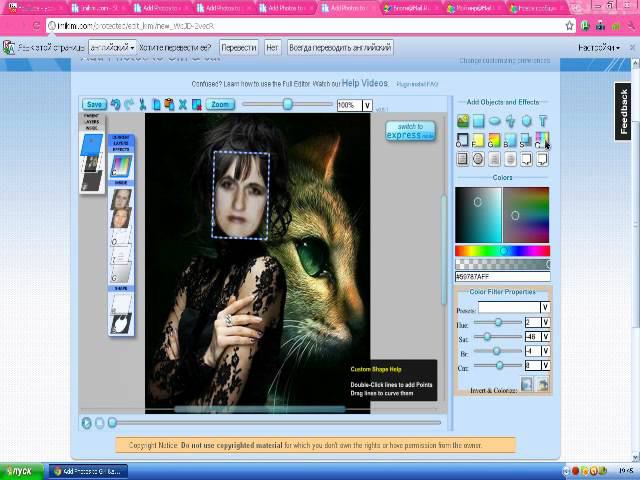
Task: Click the play button below canvas
Action: tap(87, 423)
